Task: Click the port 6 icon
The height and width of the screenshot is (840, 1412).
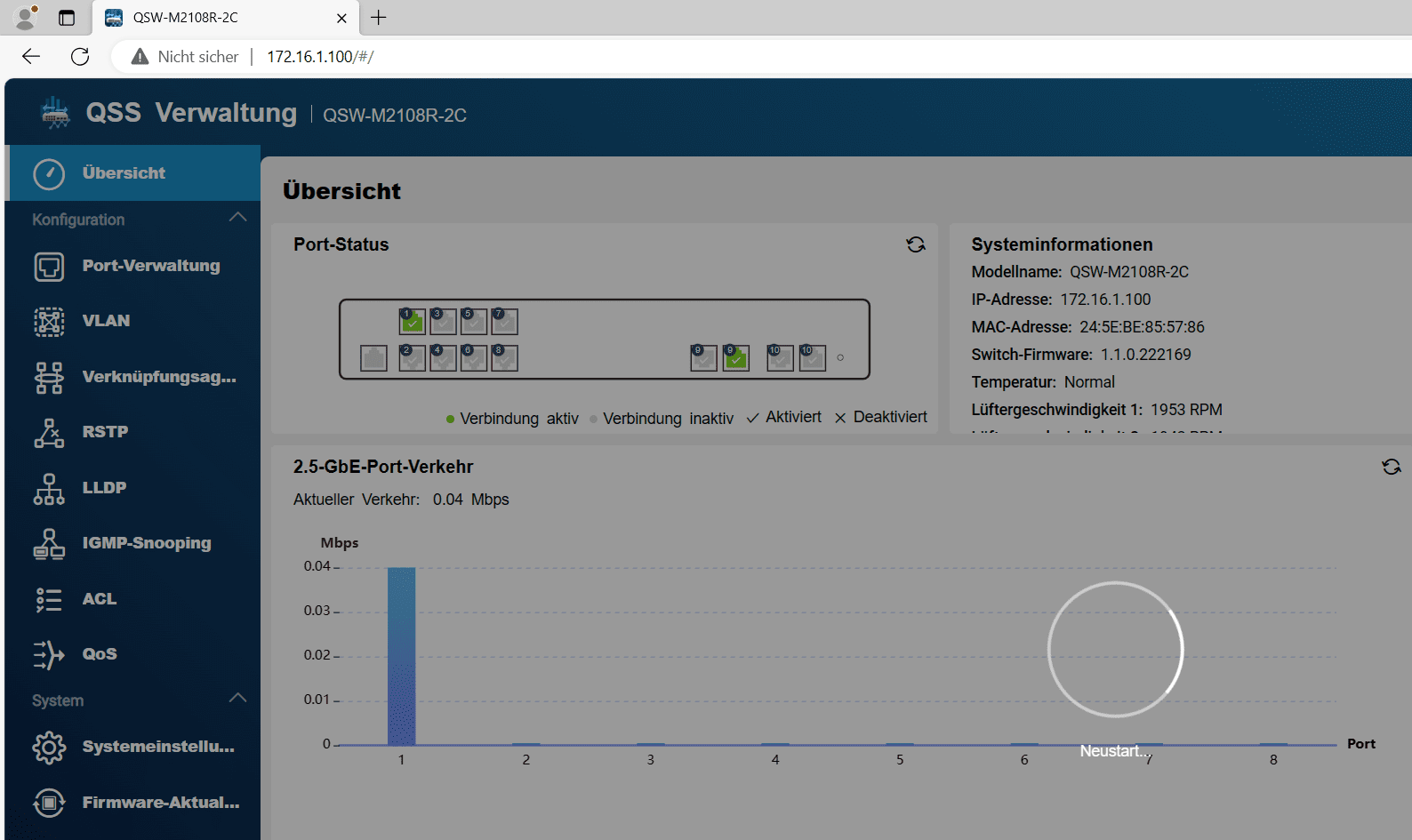Action: coord(474,357)
